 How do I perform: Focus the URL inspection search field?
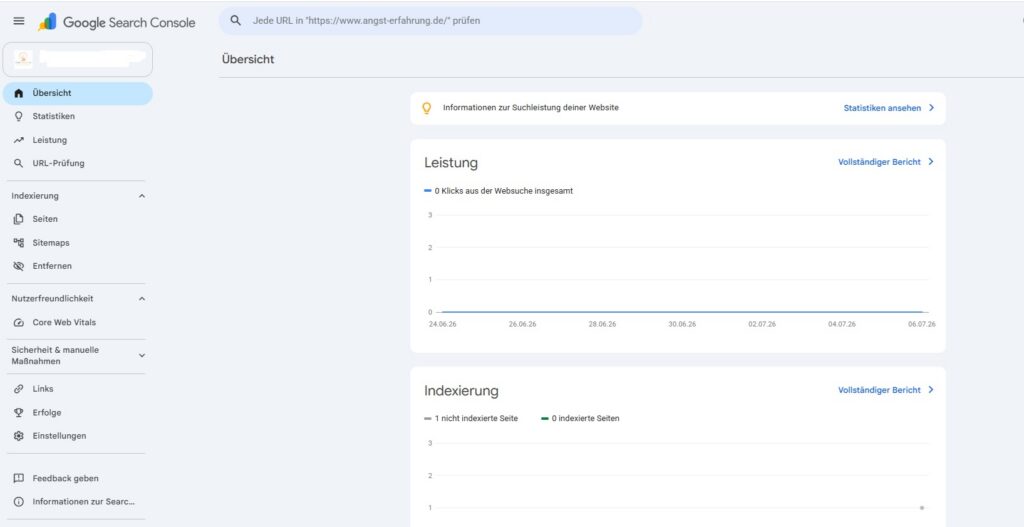(430, 21)
